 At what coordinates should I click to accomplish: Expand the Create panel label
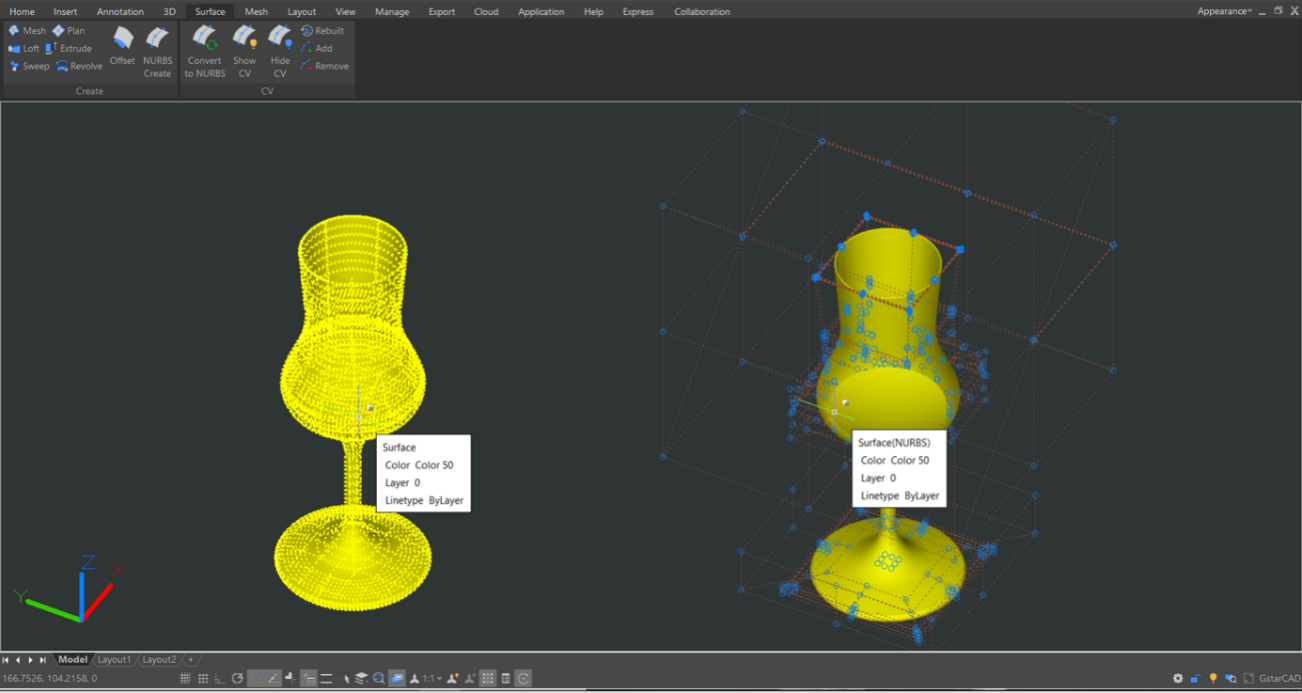(89, 91)
